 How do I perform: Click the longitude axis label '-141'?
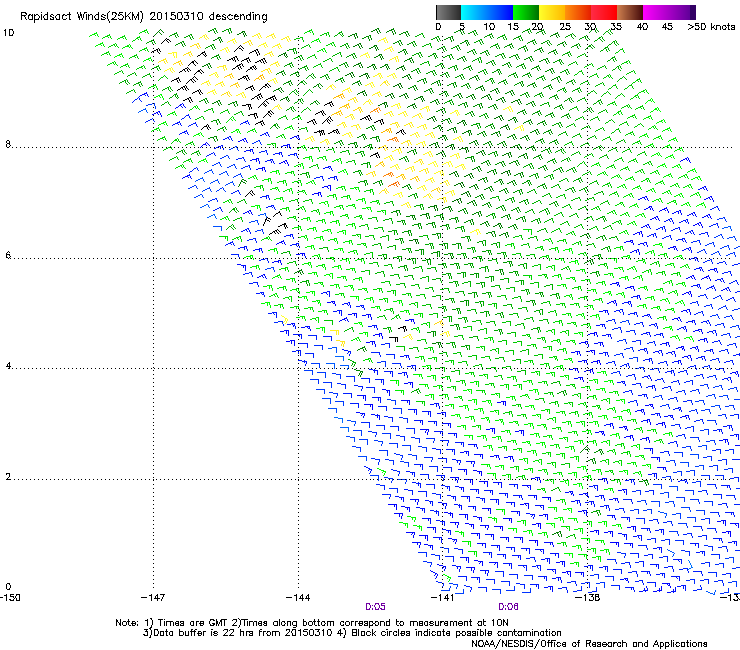(443, 598)
